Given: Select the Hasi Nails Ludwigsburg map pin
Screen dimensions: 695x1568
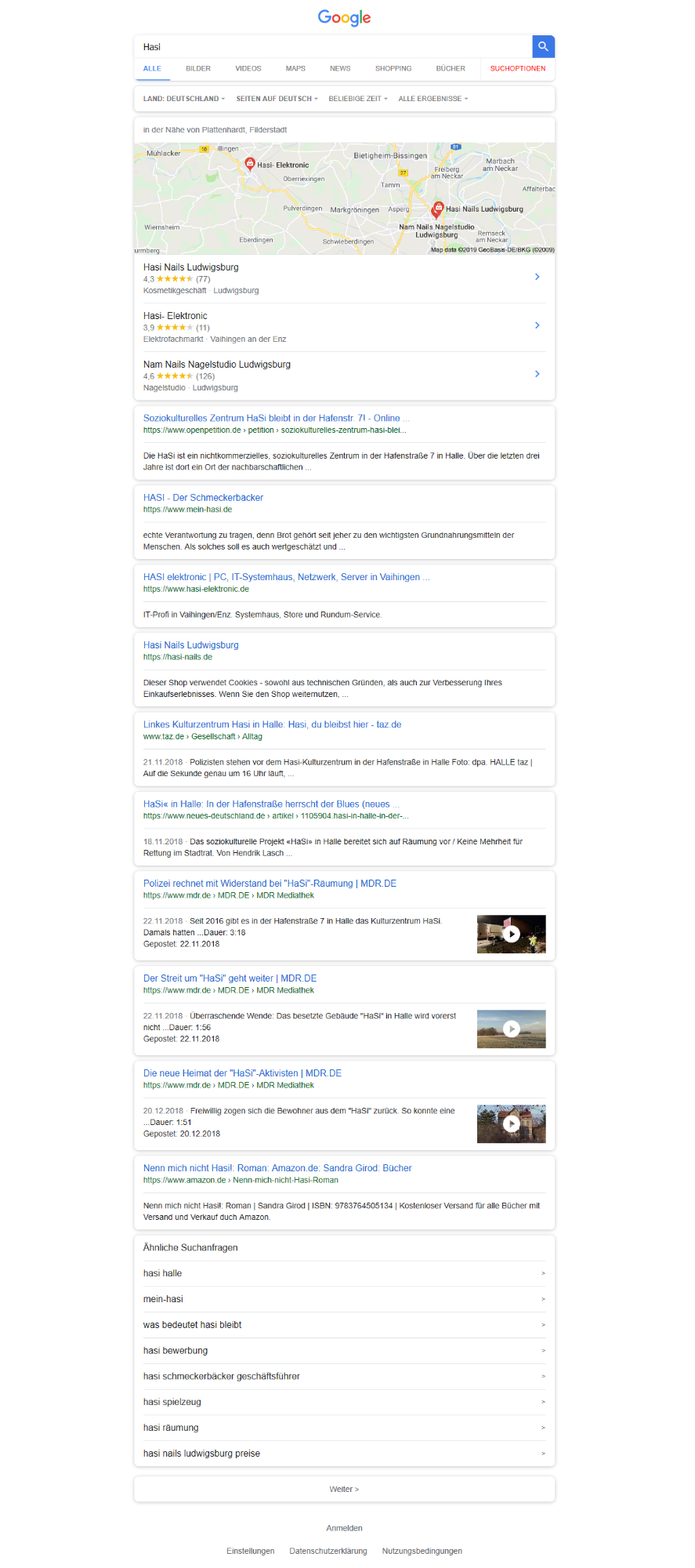Looking at the screenshot, I should [x=438, y=209].
